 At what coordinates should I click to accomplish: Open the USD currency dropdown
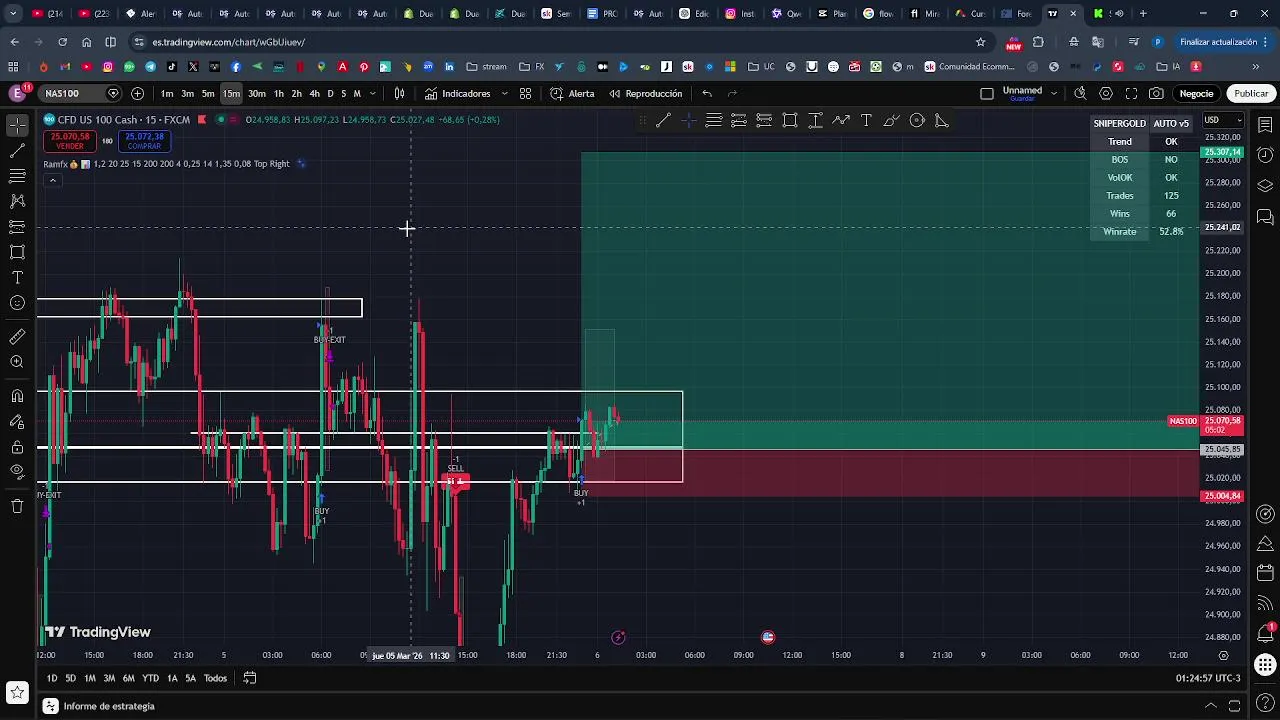(x=1222, y=120)
